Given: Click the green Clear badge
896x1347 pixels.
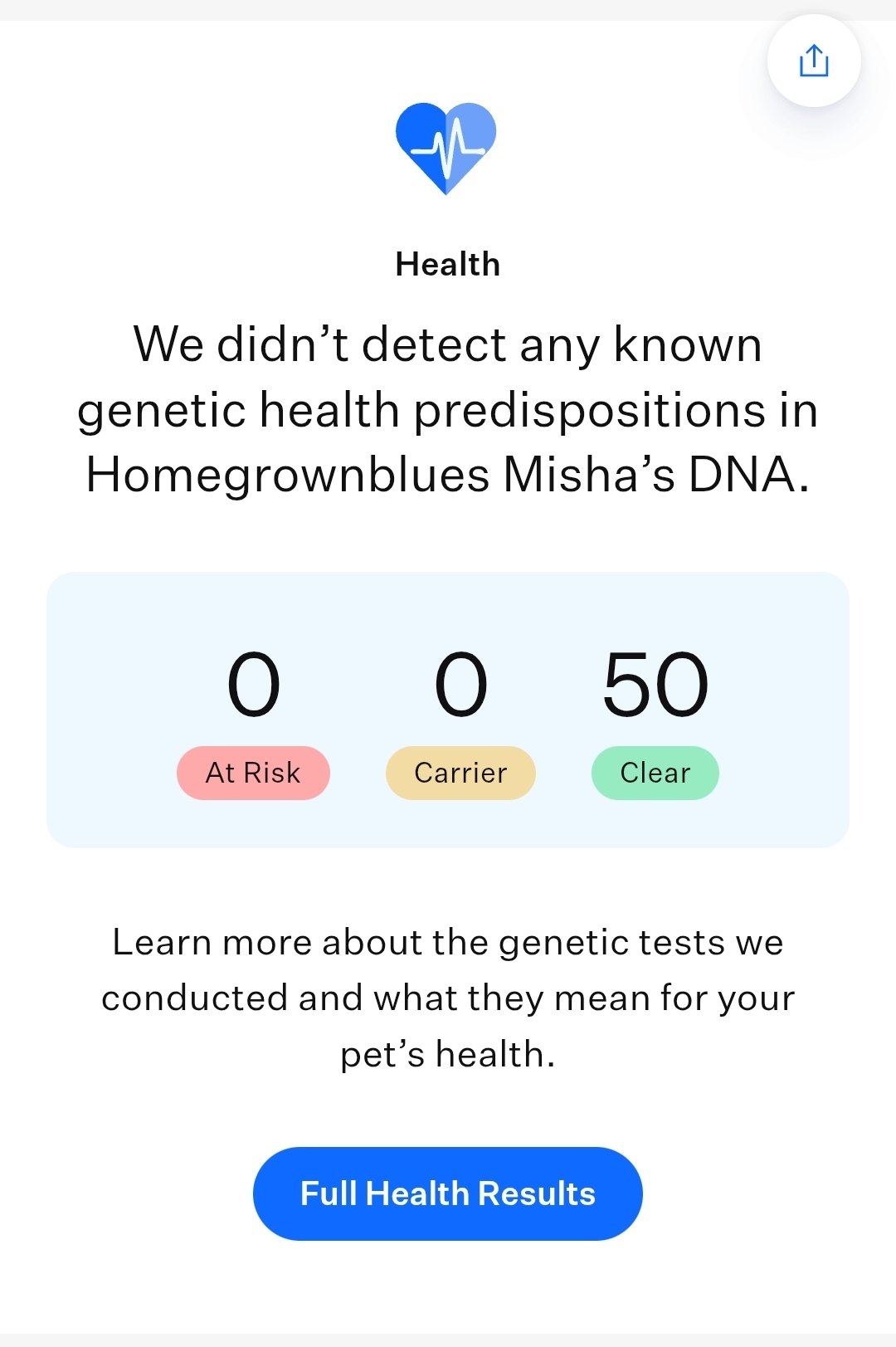Looking at the screenshot, I should [x=655, y=773].
